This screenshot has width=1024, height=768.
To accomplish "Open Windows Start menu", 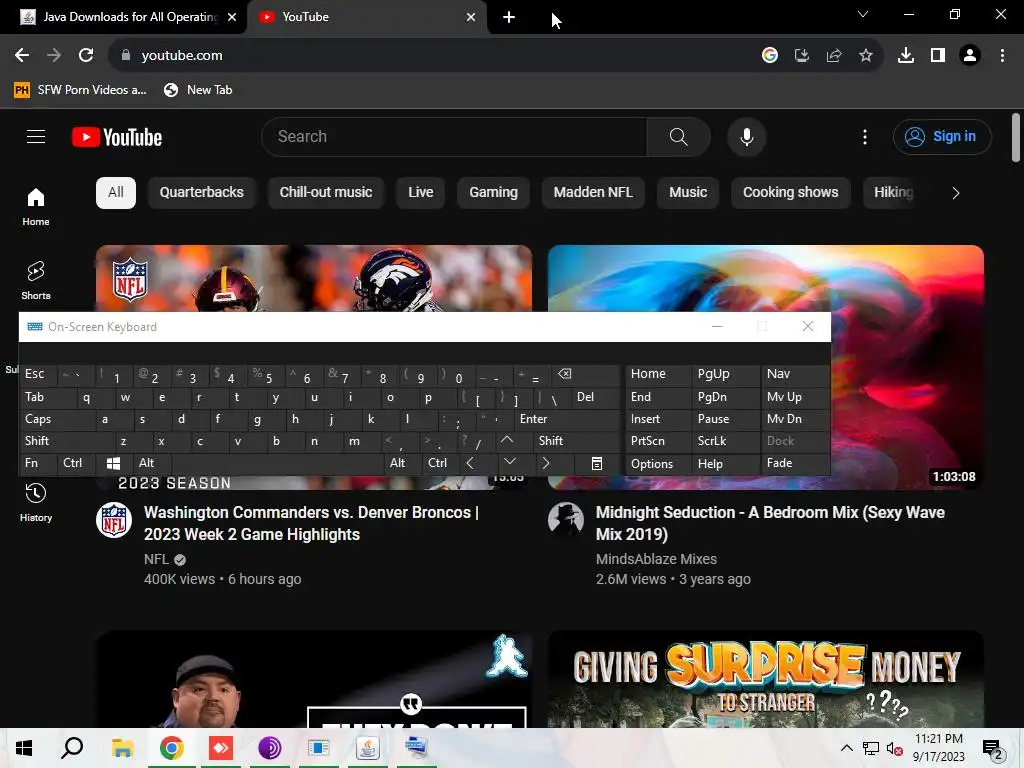I will (x=24, y=748).
